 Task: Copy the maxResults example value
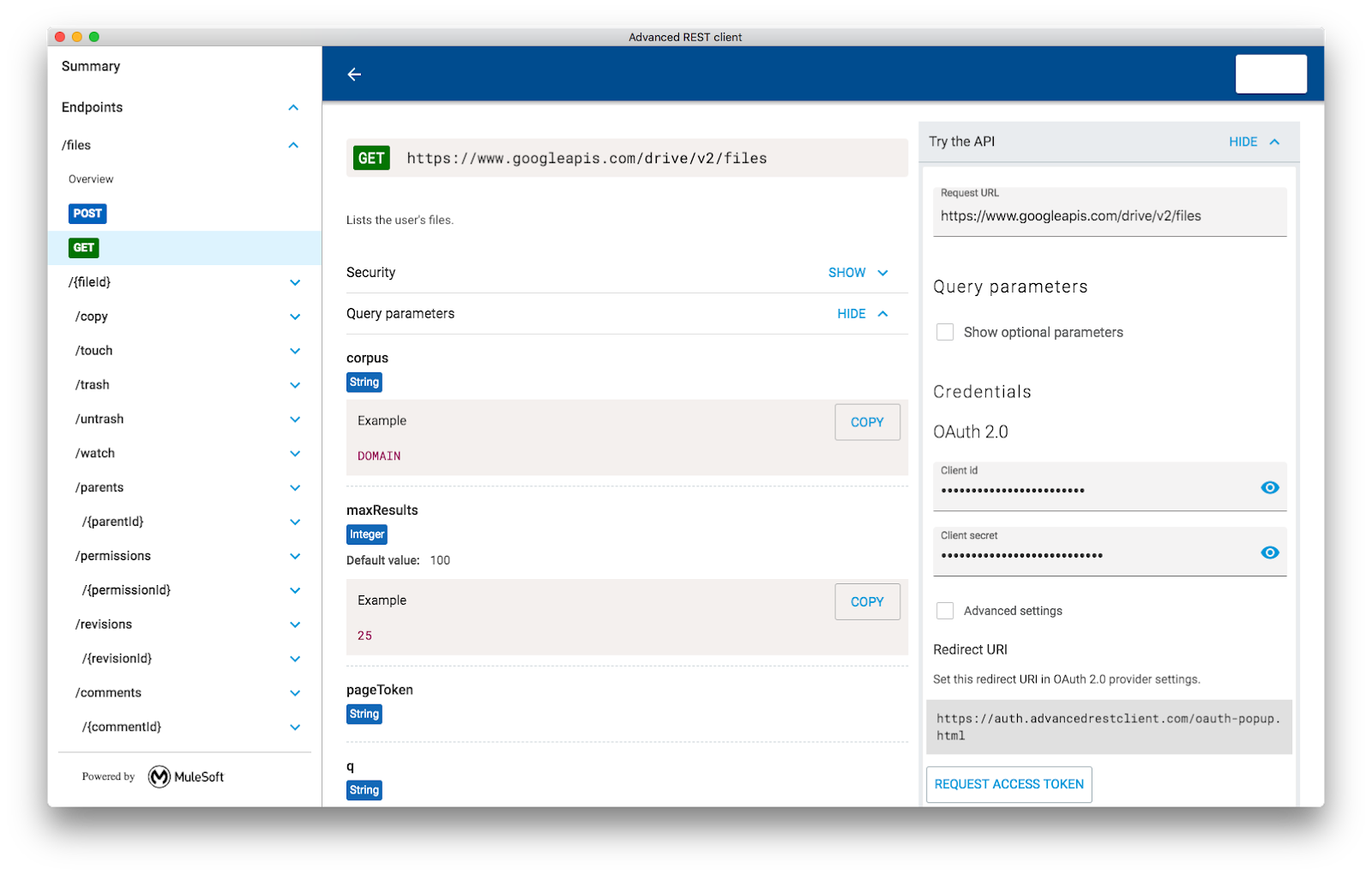tap(867, 602)
